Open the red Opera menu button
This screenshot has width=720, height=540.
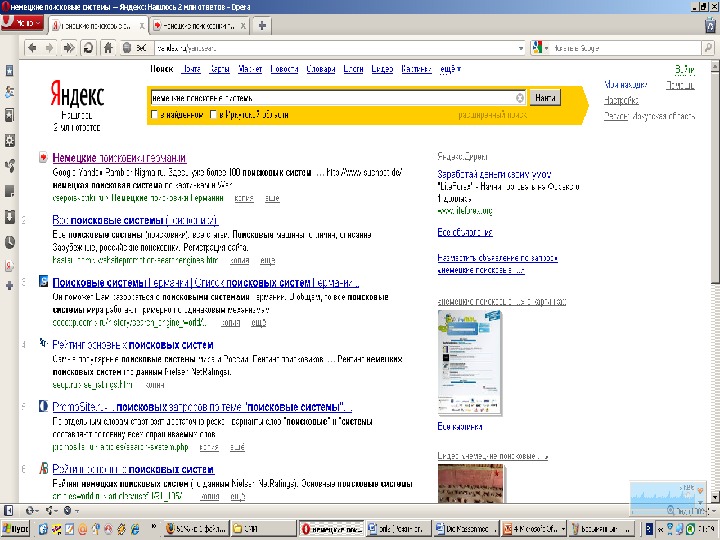click(22, 22)
